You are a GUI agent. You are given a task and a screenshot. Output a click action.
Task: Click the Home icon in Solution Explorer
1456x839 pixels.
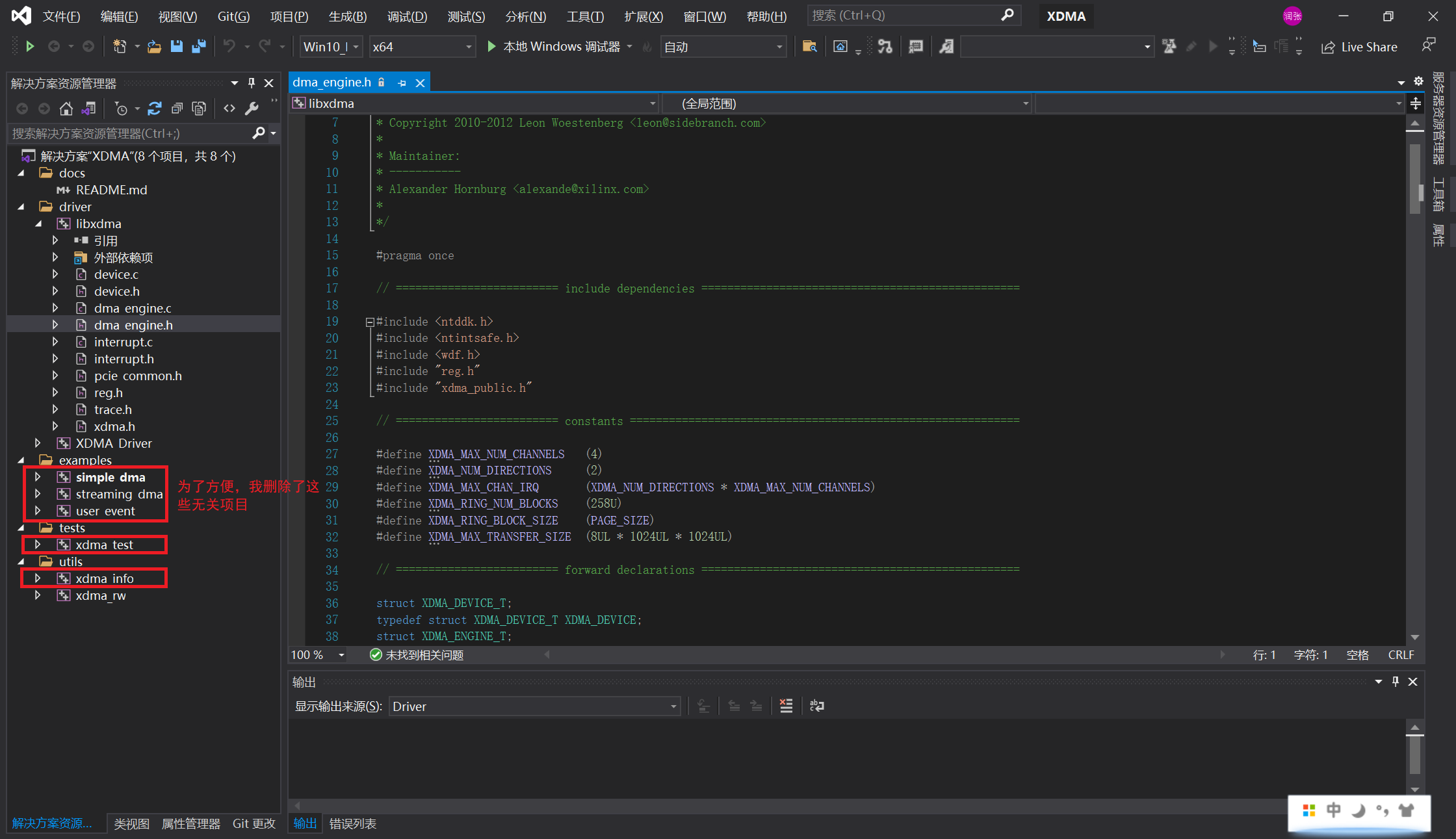pyautogui.click(x=66, y=109)
